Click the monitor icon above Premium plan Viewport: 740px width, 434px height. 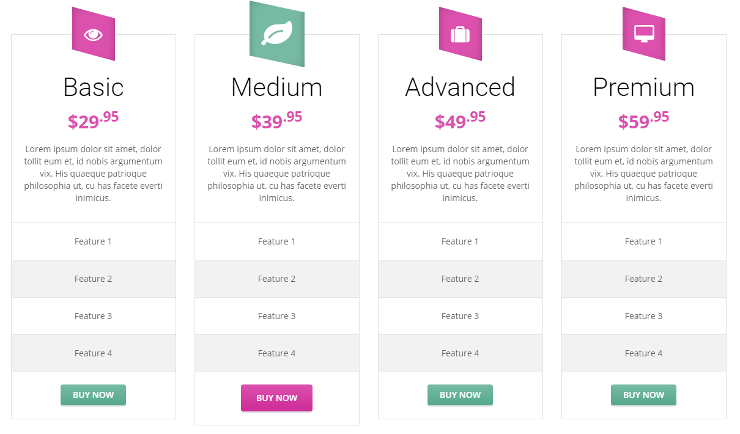(644, 34)
